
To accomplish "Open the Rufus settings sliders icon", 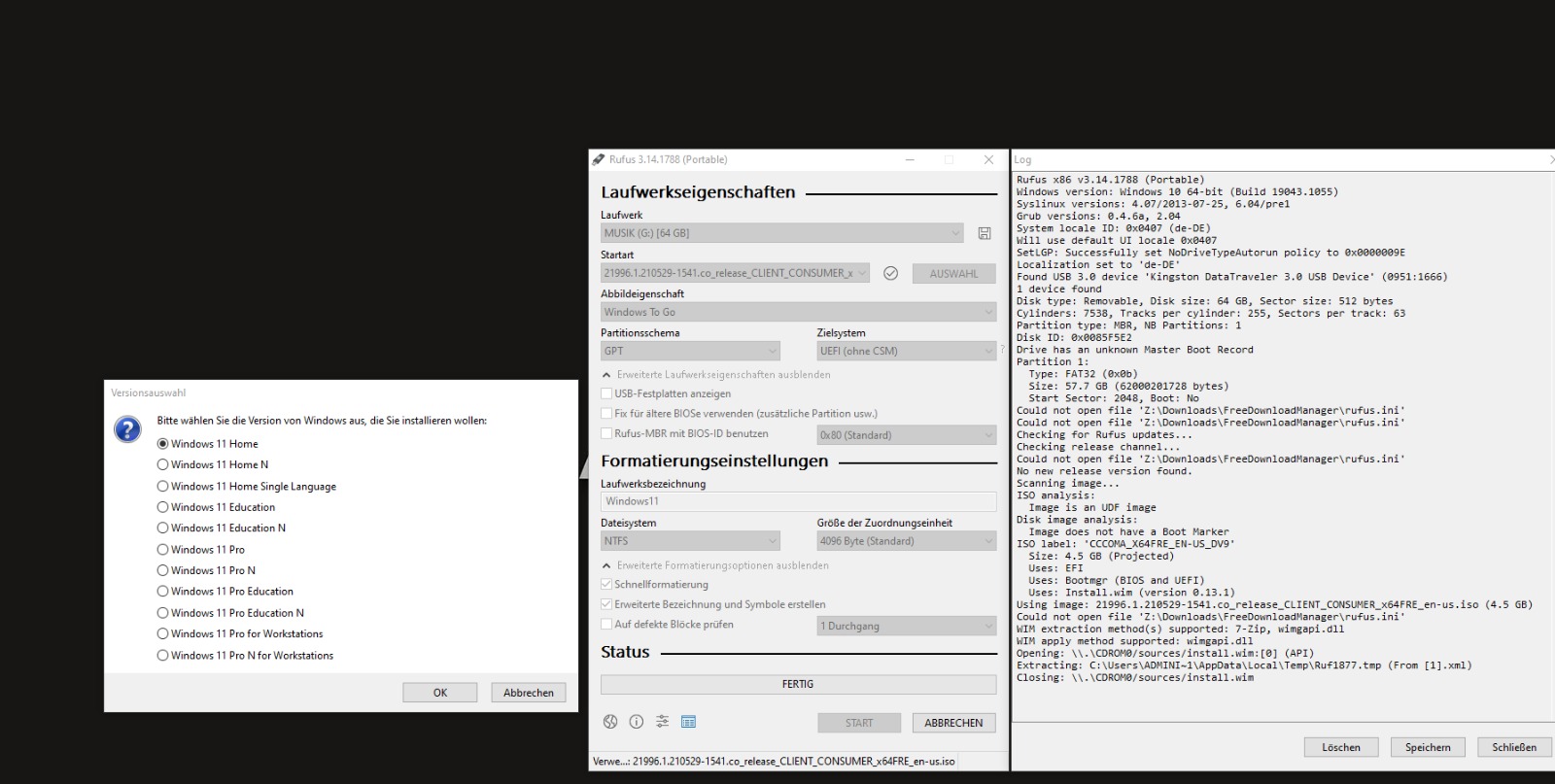I will pyautogui.click(x=663, y=722).
